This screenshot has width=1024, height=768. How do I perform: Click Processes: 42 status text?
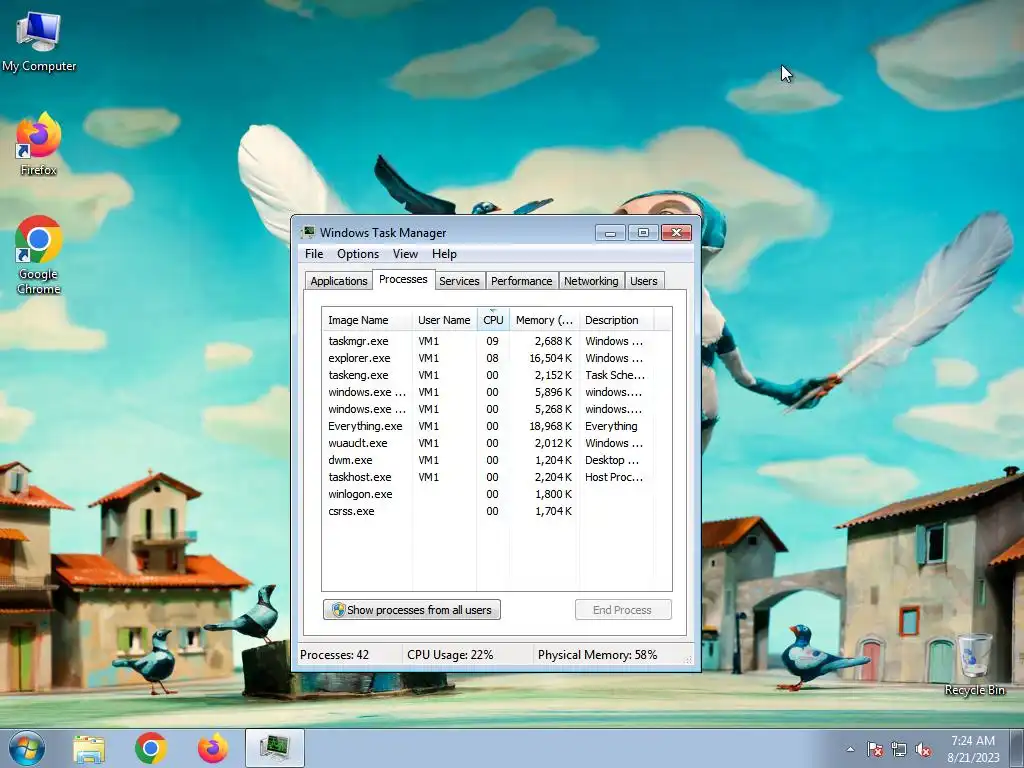point(334,654)
